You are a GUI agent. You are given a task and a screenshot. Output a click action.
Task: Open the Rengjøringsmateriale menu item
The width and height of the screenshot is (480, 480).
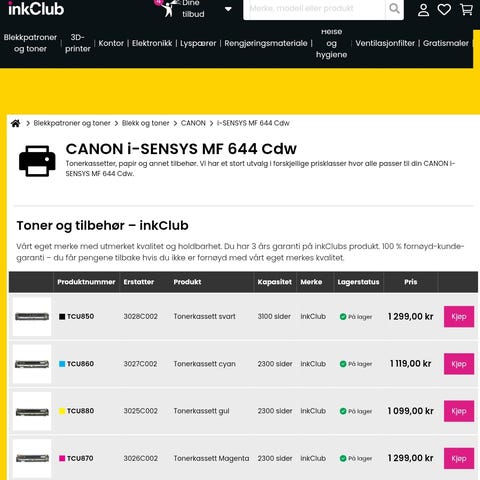point(266,43)
